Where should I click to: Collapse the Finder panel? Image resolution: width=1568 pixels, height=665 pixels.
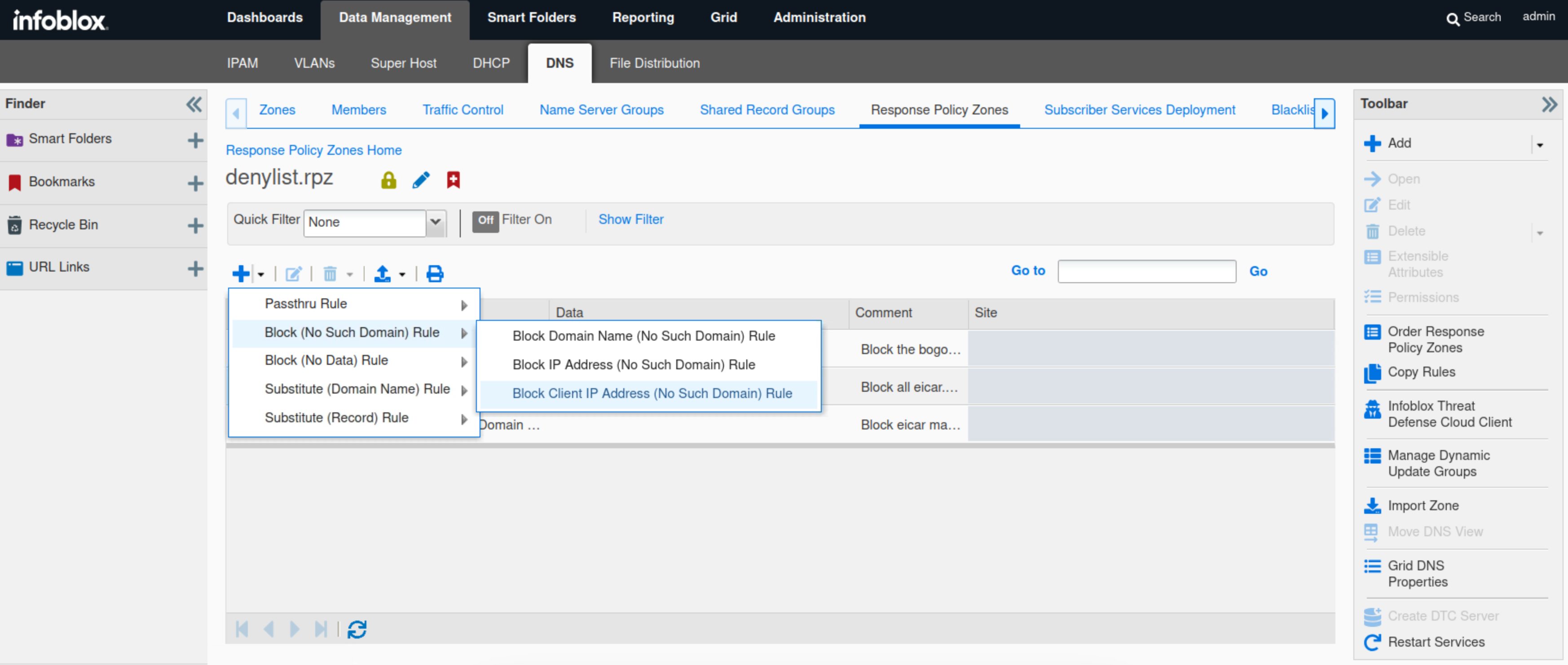point(194,104)
